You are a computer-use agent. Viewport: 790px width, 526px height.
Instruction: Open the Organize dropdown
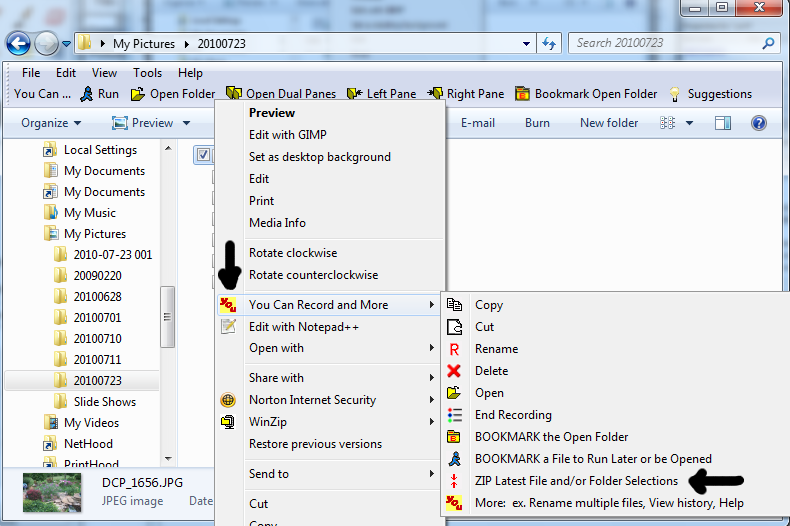pos(51,123)
